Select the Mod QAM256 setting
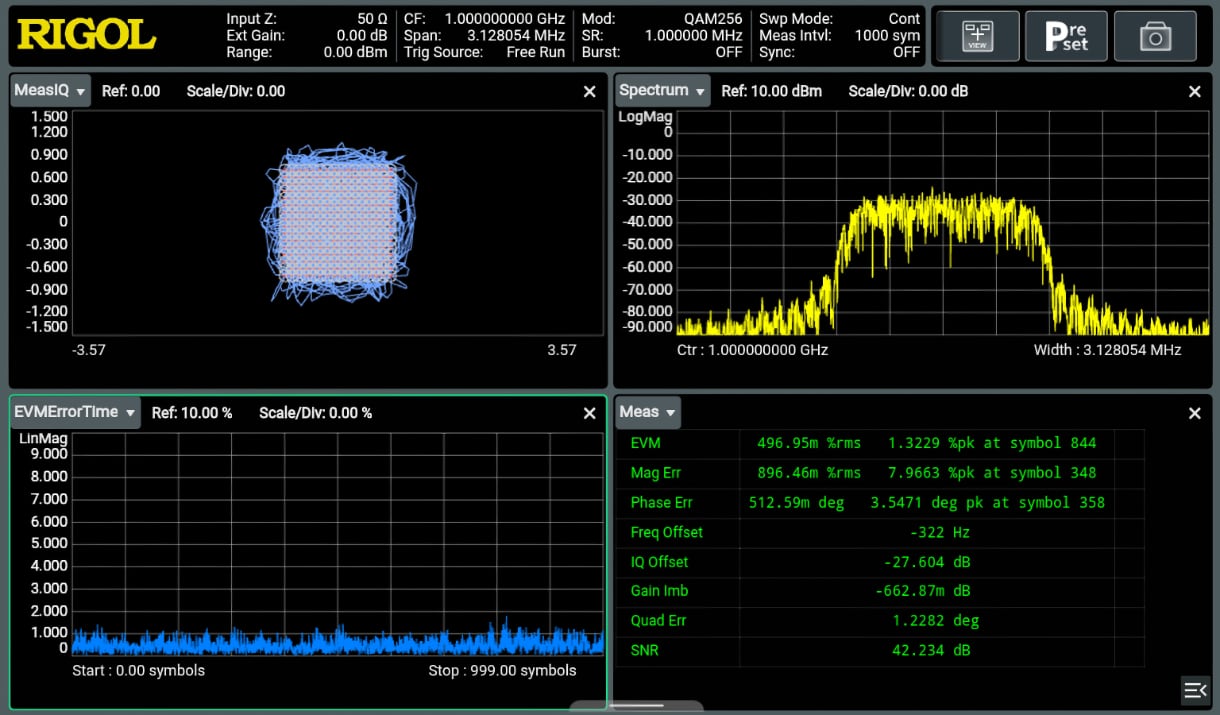Screen dimensions: 1220x715 662,19
